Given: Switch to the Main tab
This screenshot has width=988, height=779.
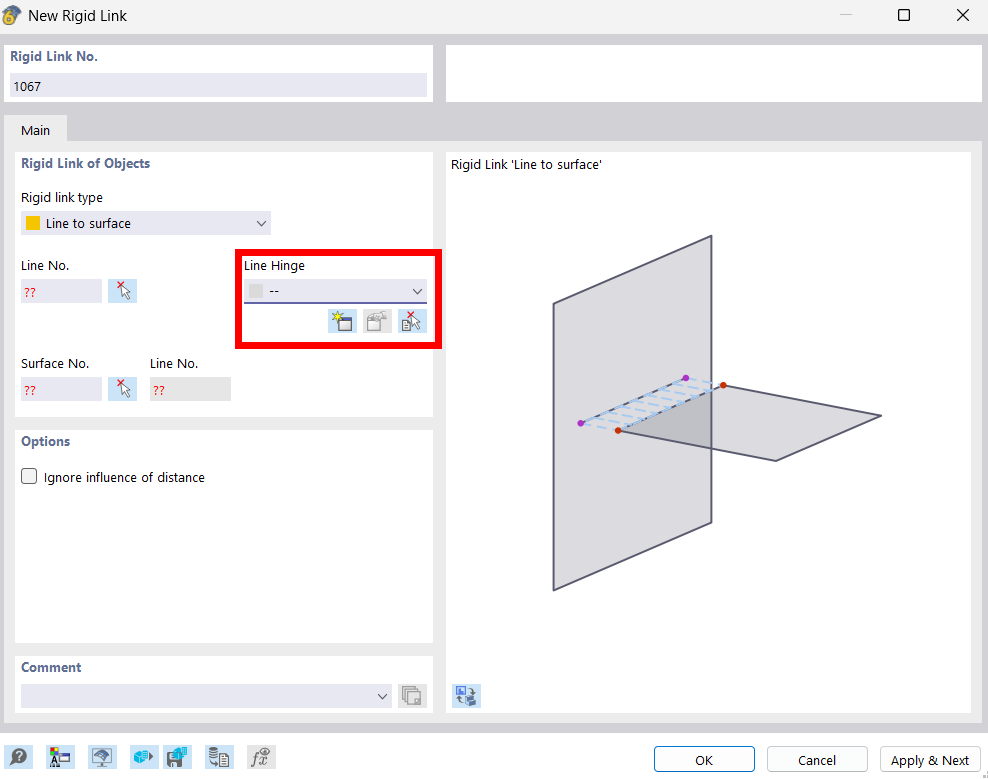Looking at the screenshot, I should (36, 130).
